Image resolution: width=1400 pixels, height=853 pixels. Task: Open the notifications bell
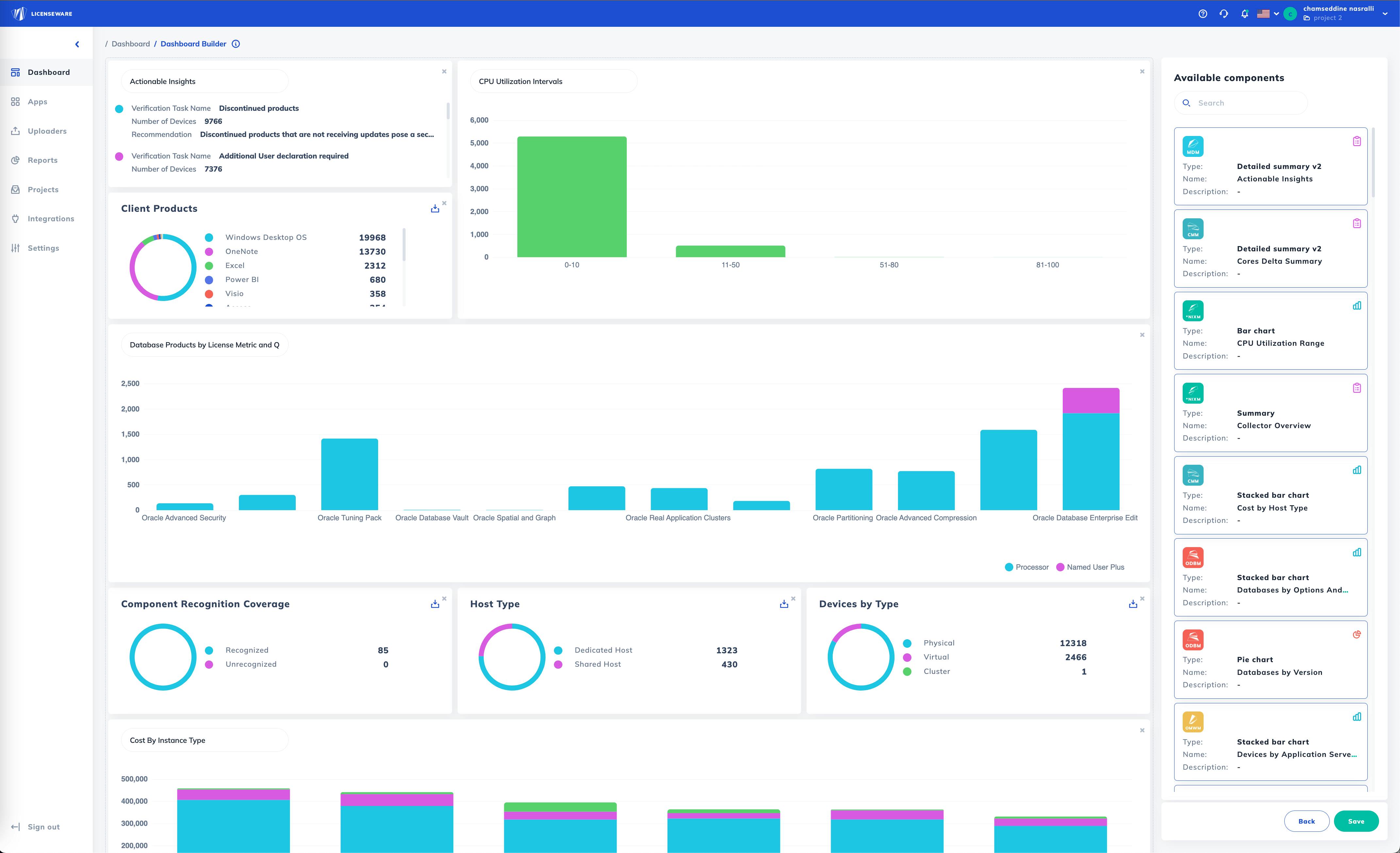pos(1244,14)
